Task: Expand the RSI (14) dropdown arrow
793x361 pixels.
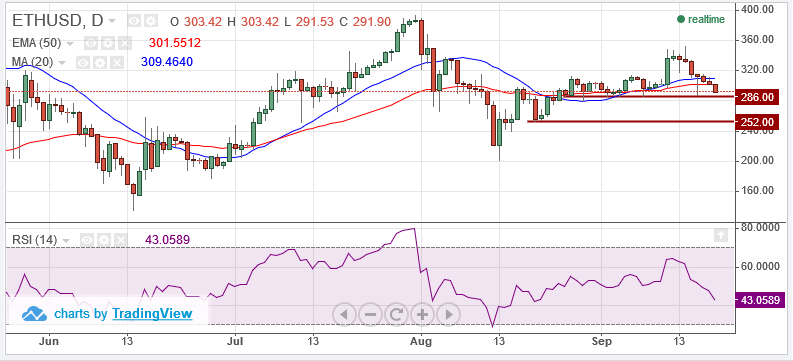Action: coord(66,241)
